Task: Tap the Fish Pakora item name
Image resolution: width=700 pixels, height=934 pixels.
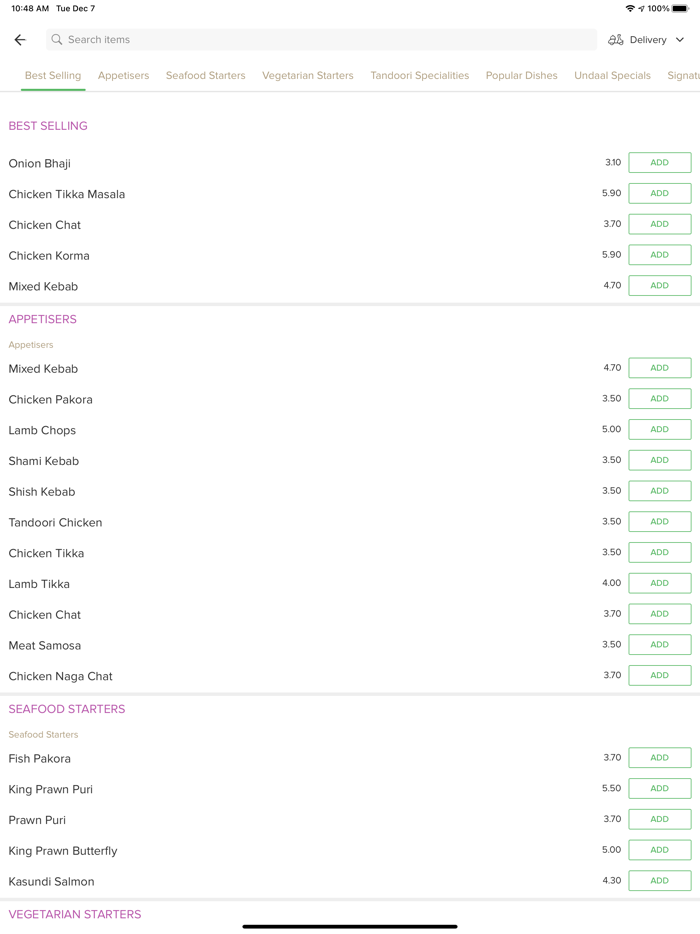Action: pos(39,759)
